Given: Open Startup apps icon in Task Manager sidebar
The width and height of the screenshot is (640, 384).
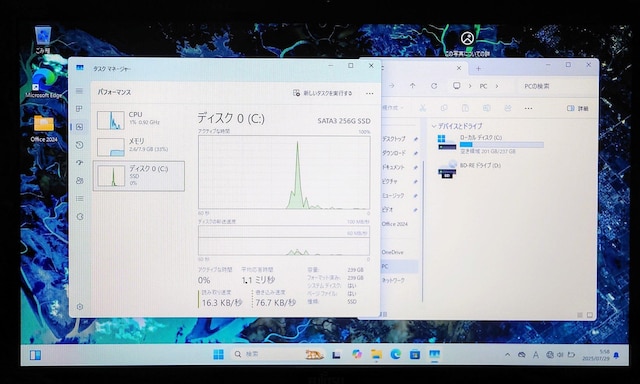Looking at the screenshot, I should click(x=80, y=162).
